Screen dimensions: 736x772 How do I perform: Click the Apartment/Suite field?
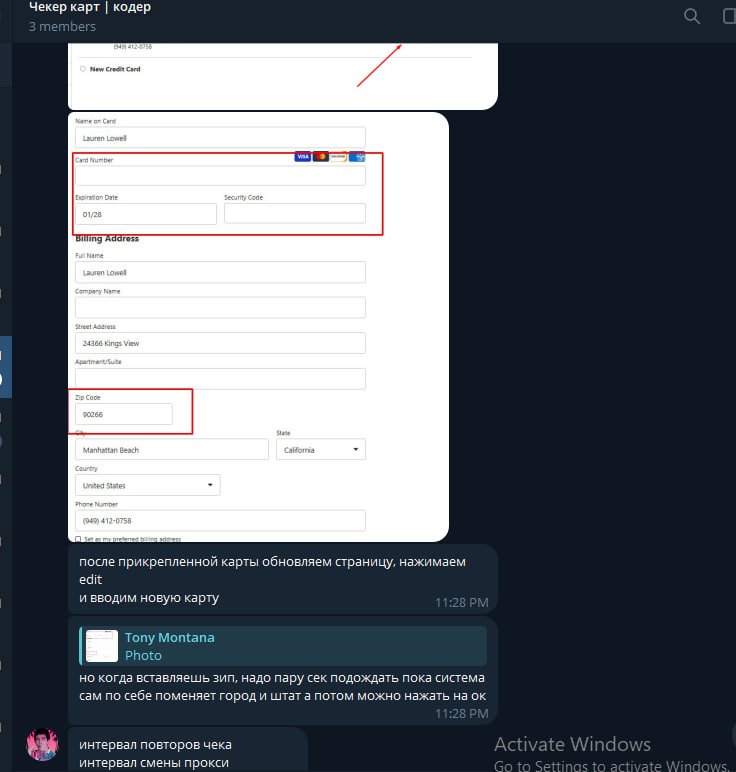(220, 379)
